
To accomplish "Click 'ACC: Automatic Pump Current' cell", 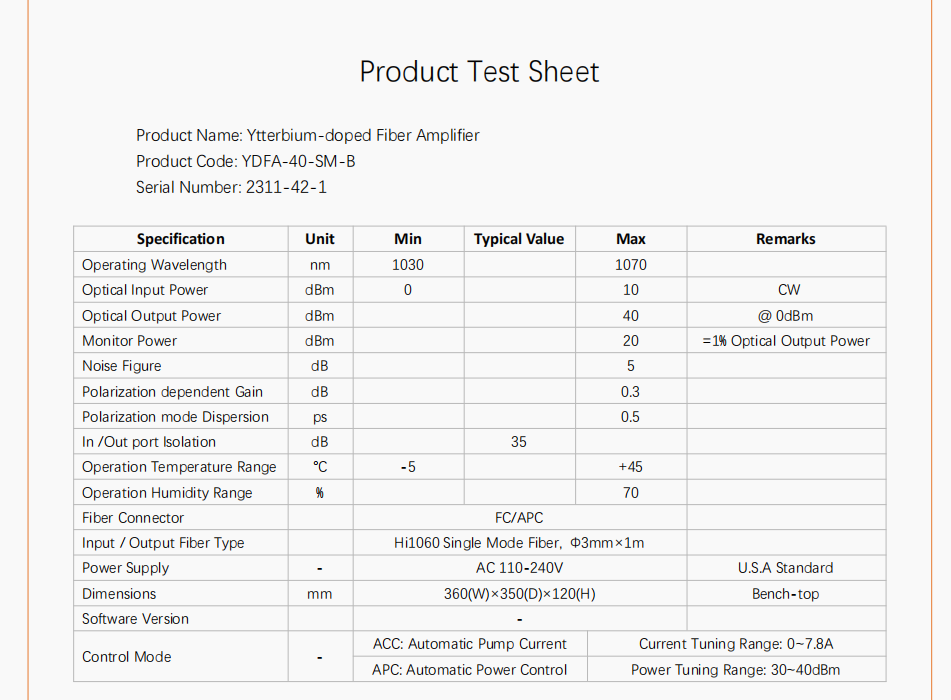I will 470,644.
